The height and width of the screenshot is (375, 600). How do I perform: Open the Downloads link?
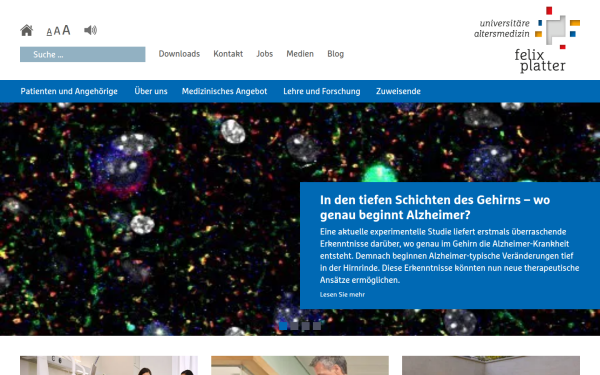[x=179, y=54]
